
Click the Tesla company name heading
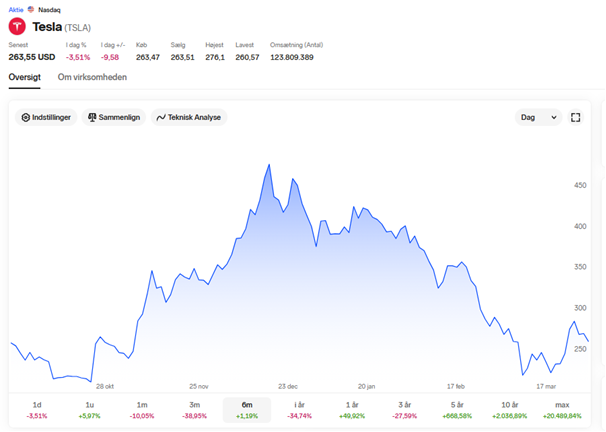pos(47,27)
